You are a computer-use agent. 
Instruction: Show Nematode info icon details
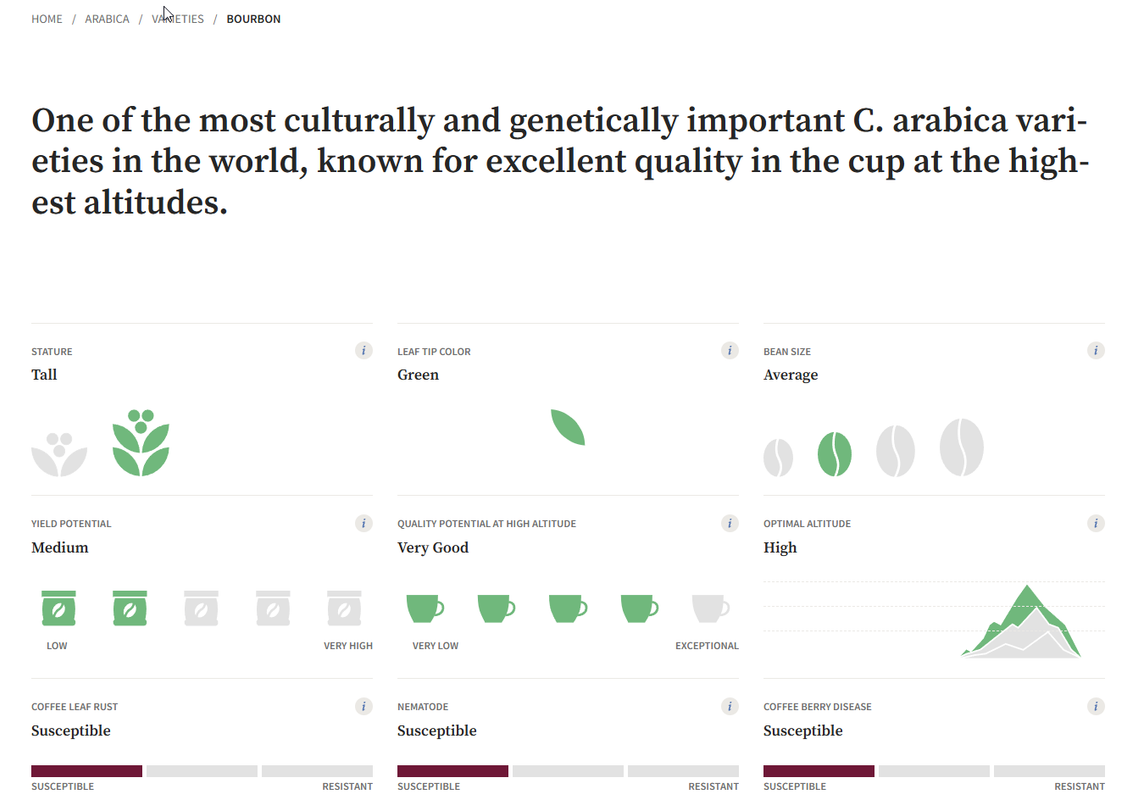coord(729,706)
